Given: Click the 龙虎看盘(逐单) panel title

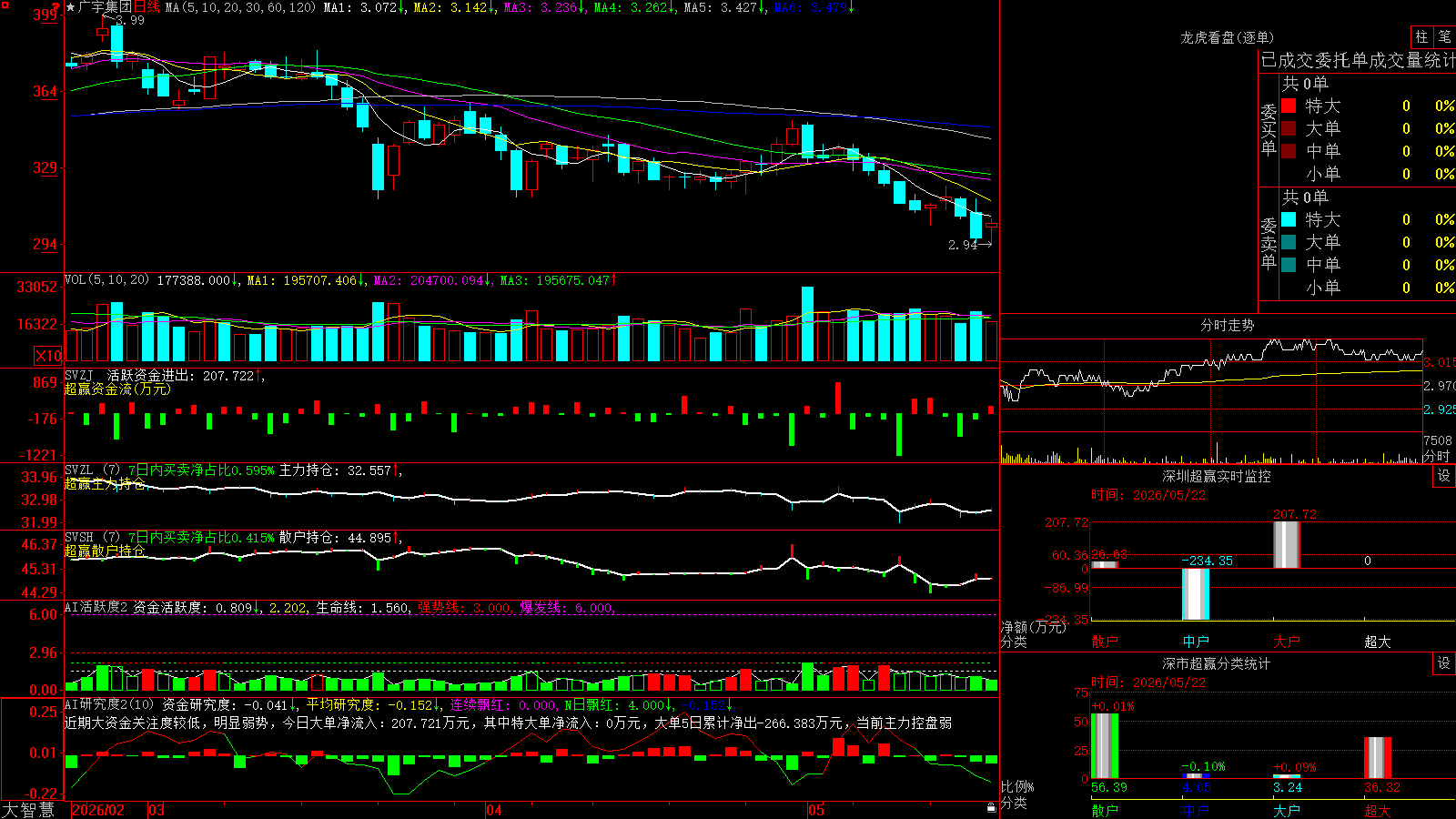Looking at the screenshot, I should [1227, 37].
